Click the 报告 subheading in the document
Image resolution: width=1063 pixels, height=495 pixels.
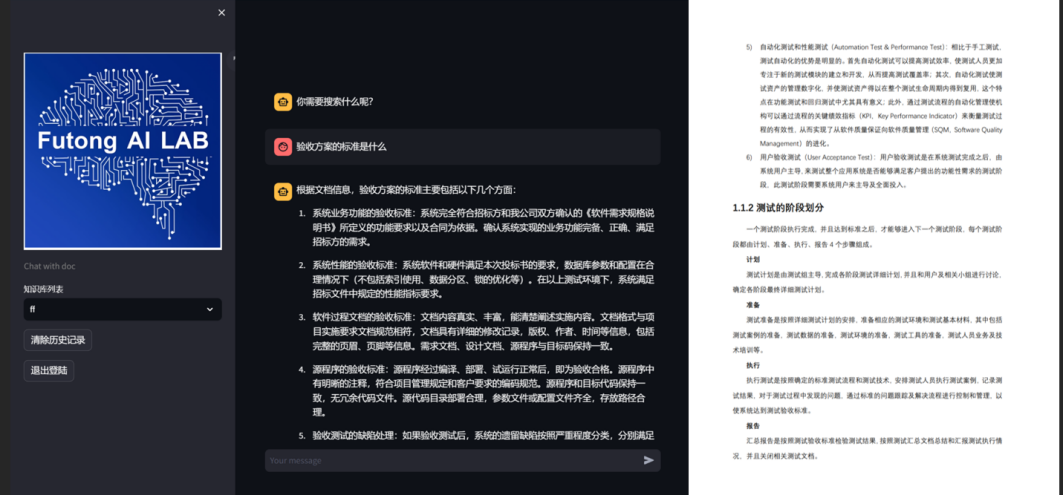(x=752, y=425)
